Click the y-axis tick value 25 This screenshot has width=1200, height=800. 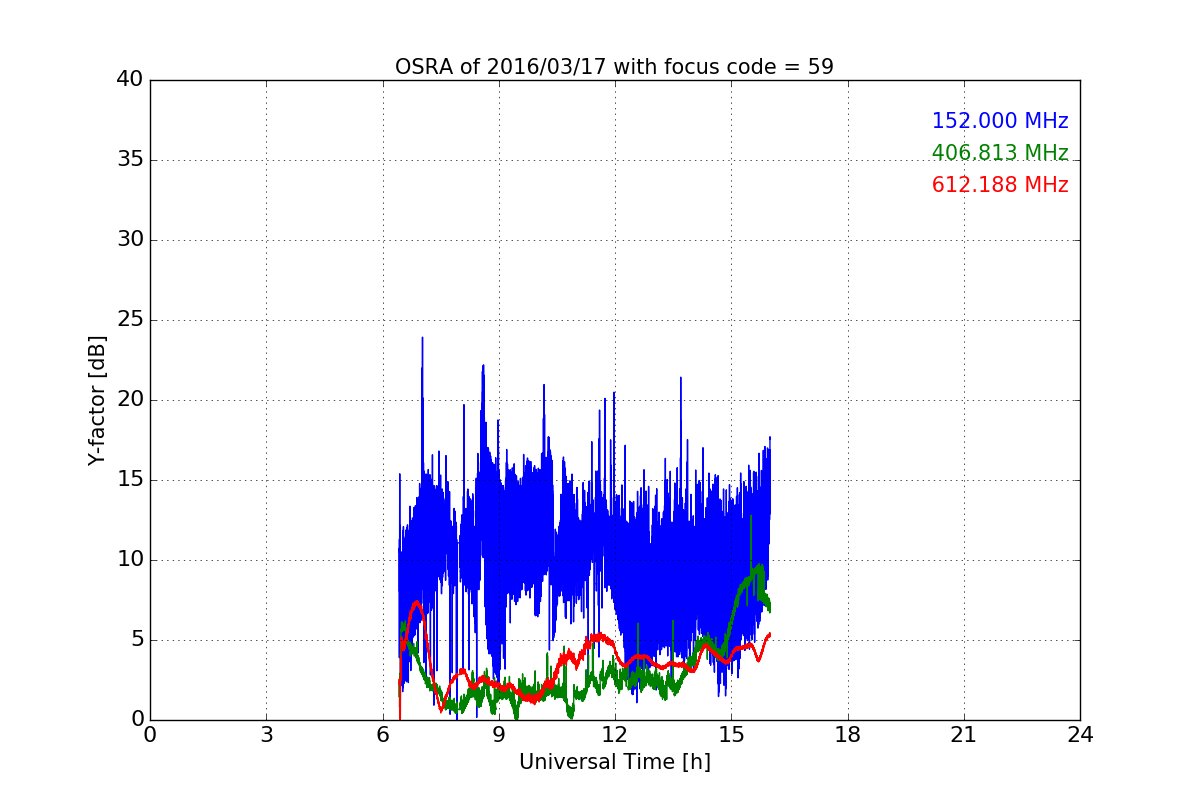click(130, 320)
